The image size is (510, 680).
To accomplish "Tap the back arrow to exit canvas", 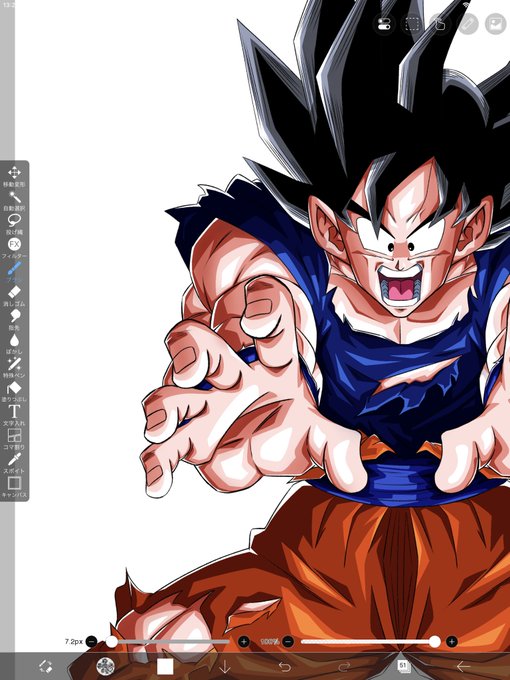I will pos(463,666).
